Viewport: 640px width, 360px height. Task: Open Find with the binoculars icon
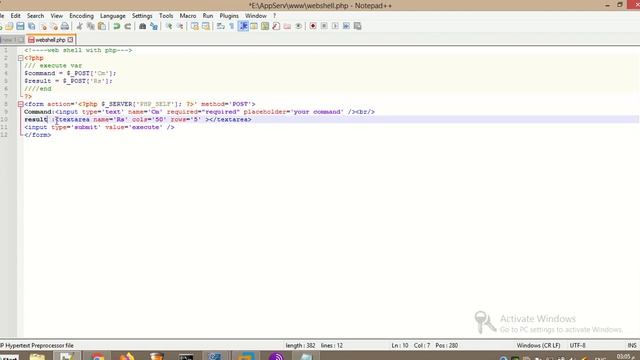[142, 26]
